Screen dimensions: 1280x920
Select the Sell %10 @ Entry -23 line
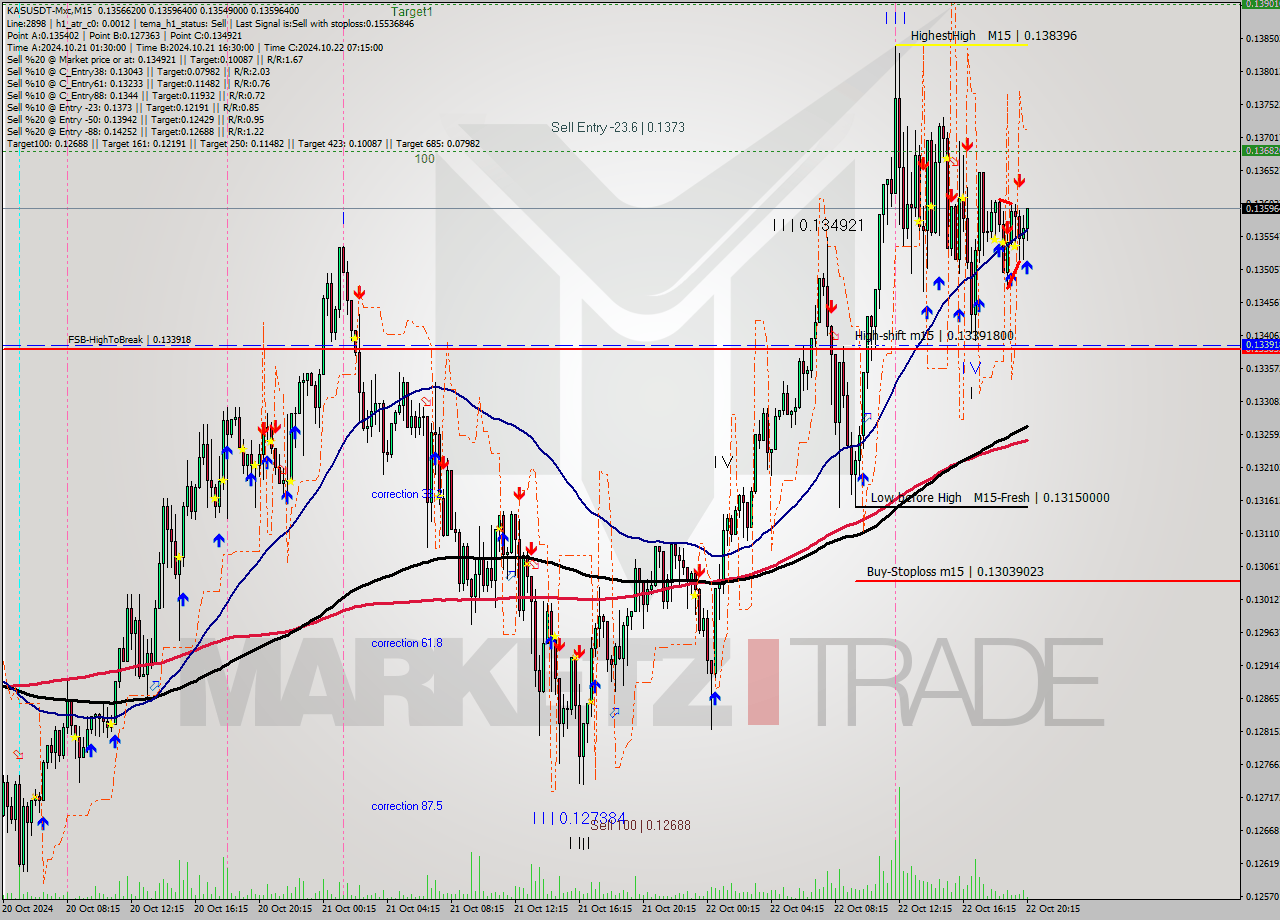[132, 107]
